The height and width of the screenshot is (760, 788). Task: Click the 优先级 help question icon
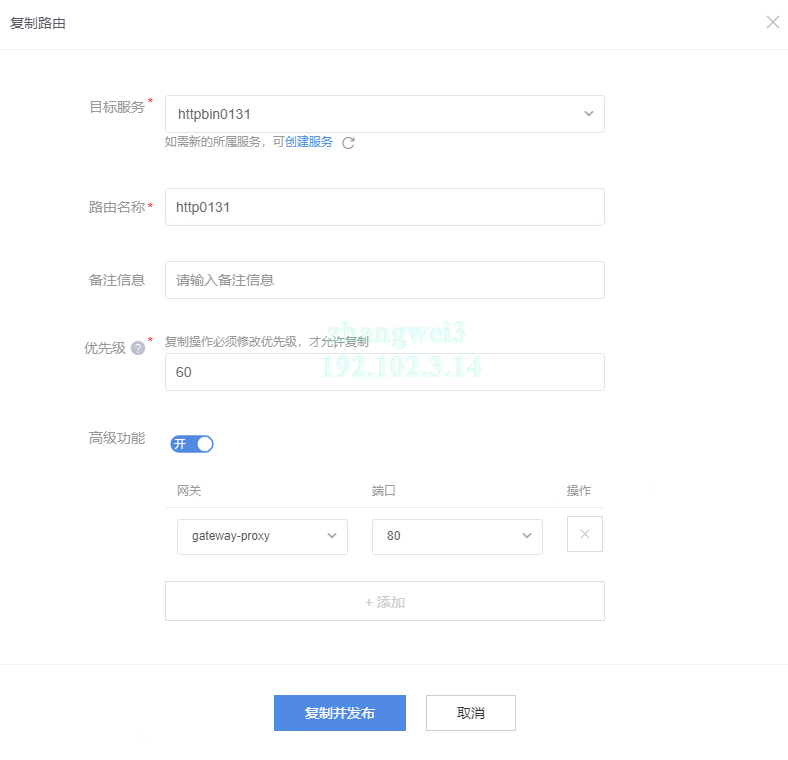click(x=138, y=348)
